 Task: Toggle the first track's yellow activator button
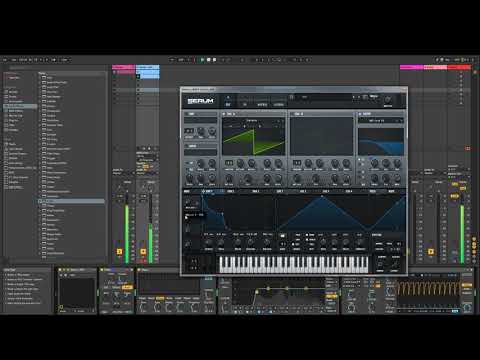coord(119,252)
